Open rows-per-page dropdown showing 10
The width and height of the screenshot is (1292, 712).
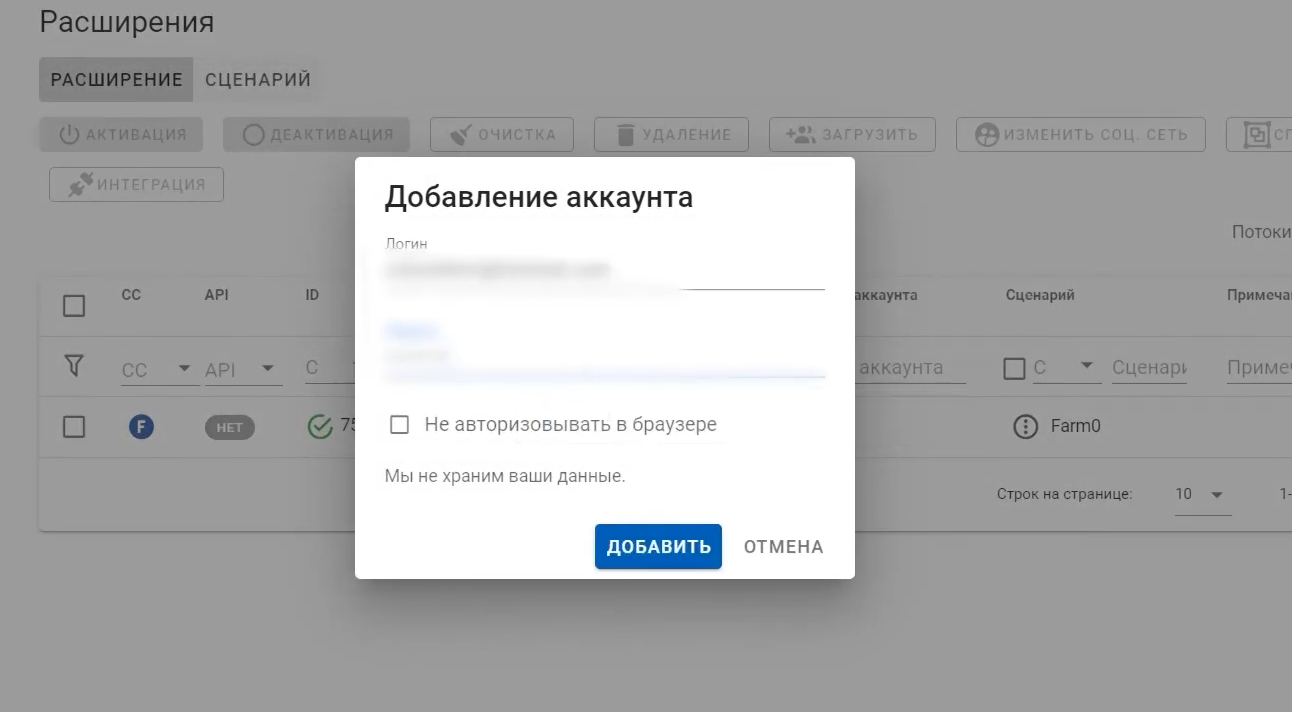(1202, 494)
